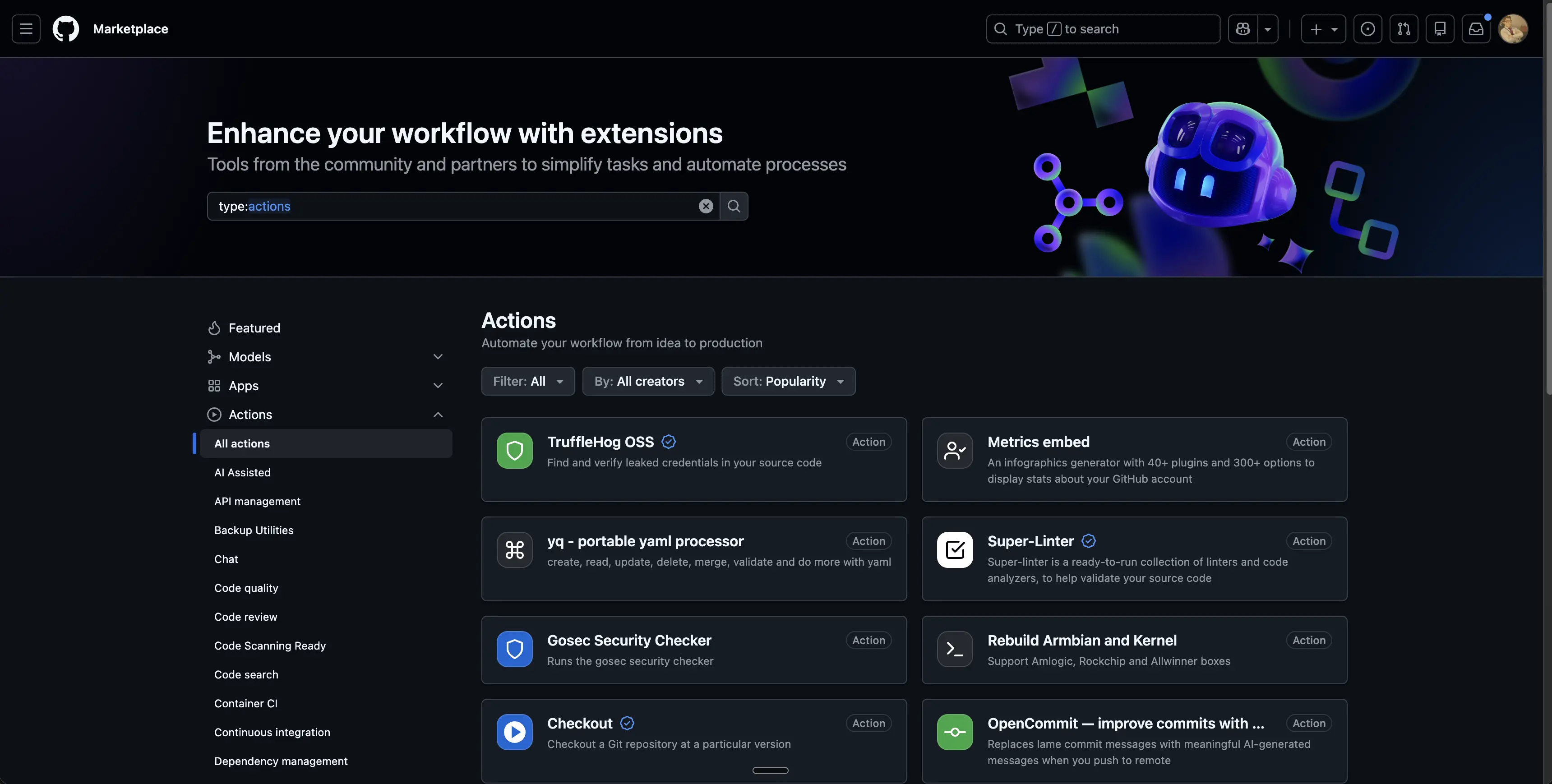The image size is (1552, 784).
Task: Collapse the Actions sidebar section
Action: click(x=438, y=415)
